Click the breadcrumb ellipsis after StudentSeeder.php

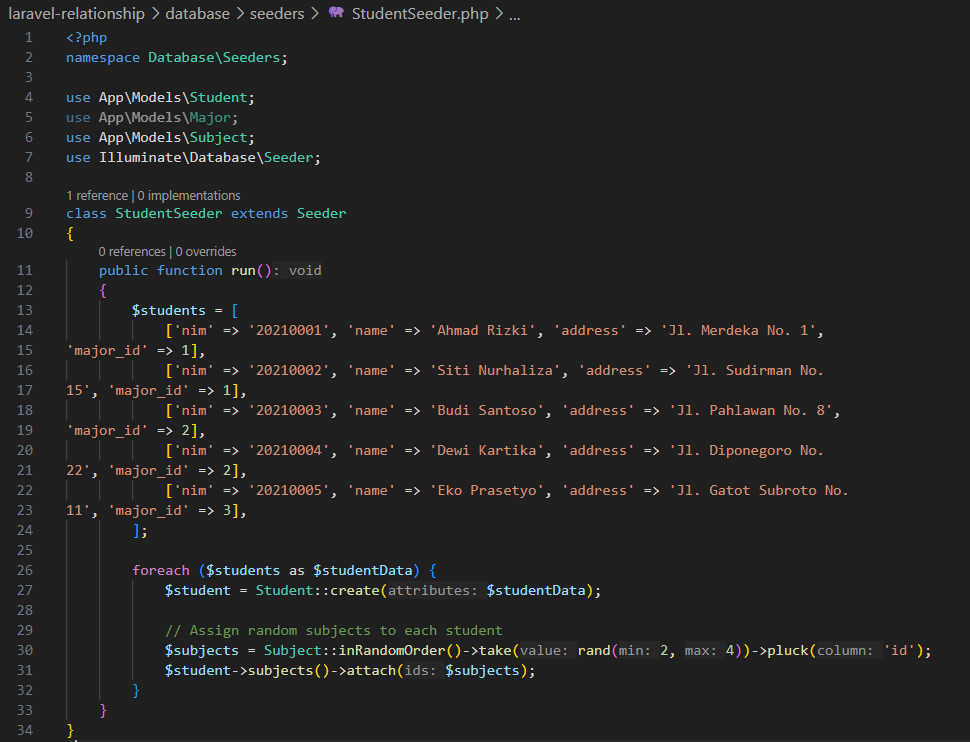coord(514,15)
